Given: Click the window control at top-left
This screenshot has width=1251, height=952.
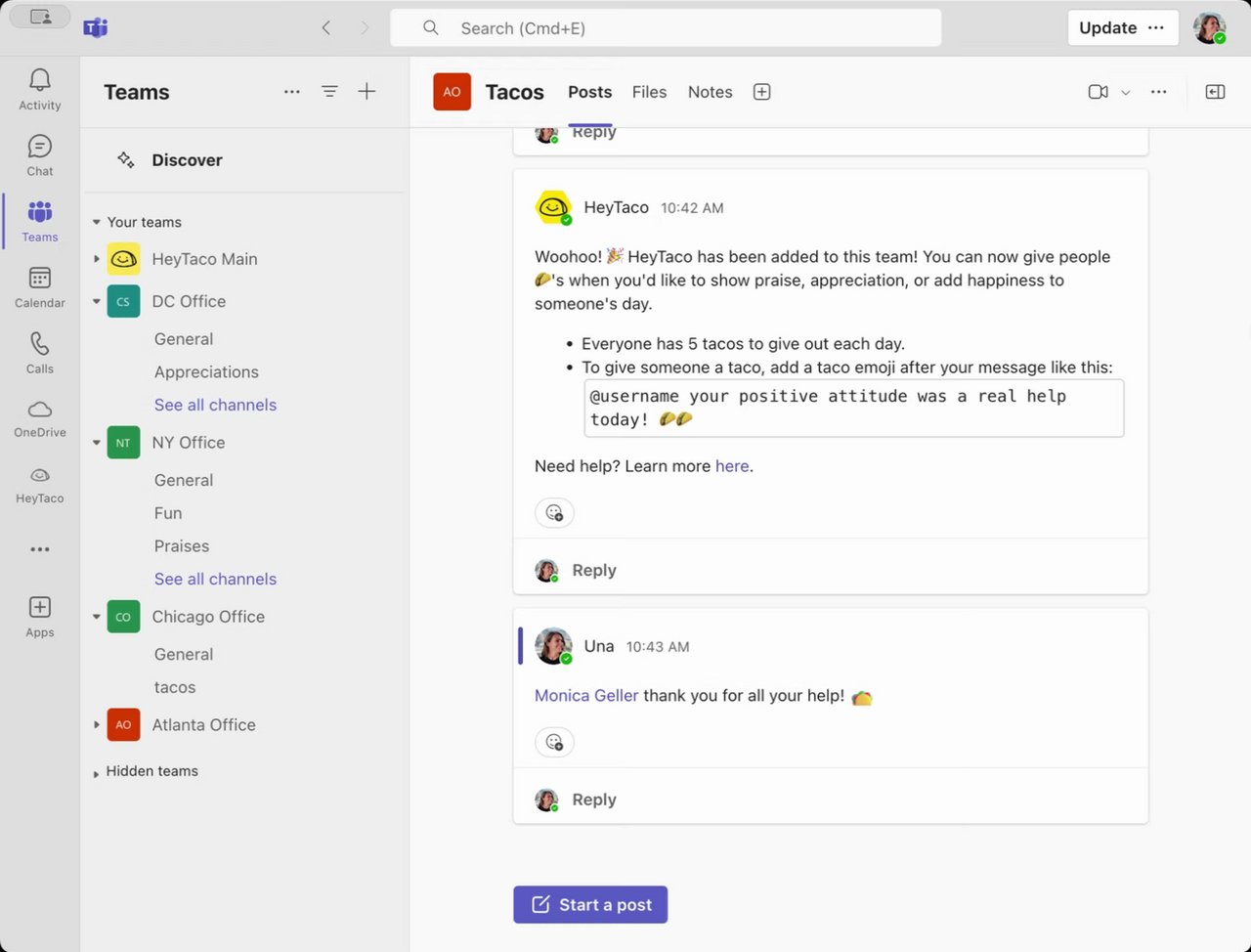Looking at the screenshot, I should (41, 17).
